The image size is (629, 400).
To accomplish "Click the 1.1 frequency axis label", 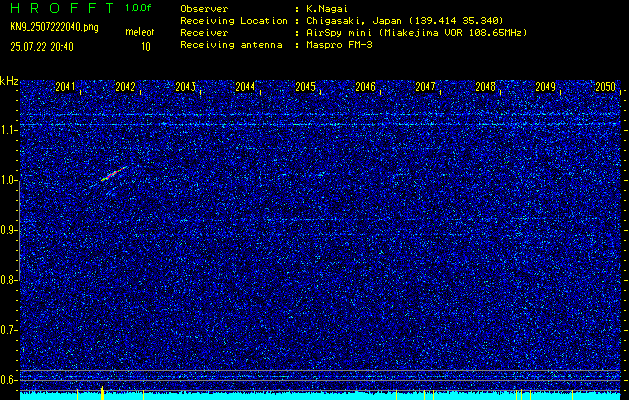I will [x=8, y=130].
